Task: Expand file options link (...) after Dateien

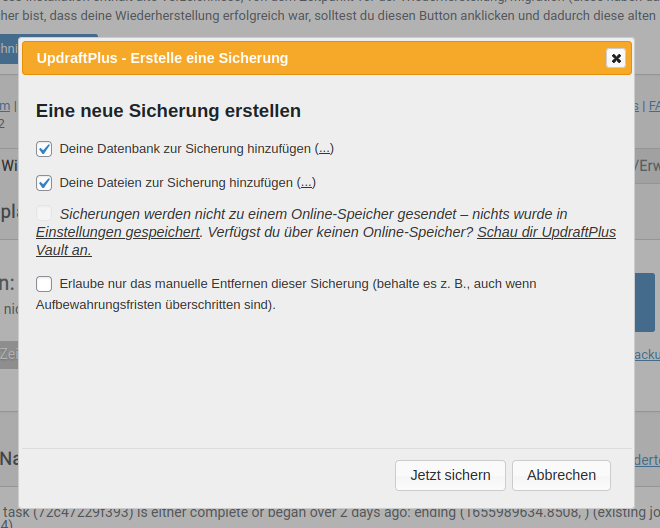Action: 306,183
